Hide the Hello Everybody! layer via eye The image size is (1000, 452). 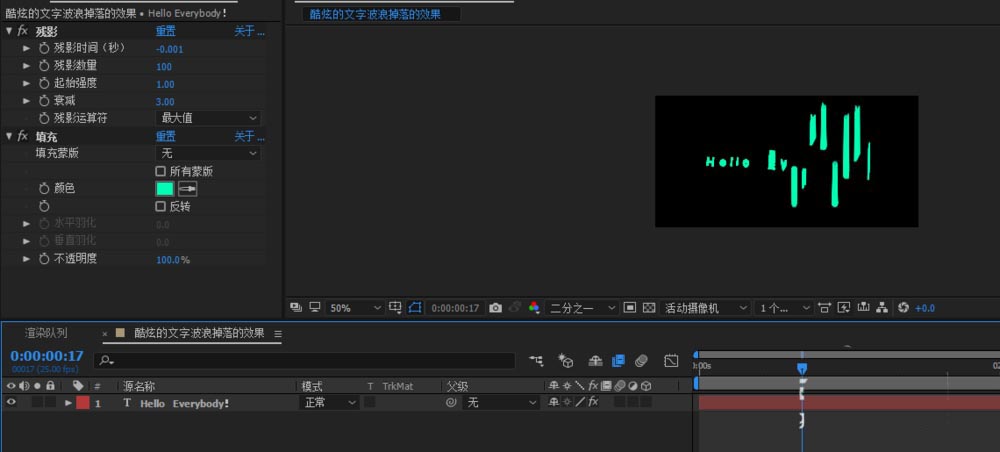[12, 403]
